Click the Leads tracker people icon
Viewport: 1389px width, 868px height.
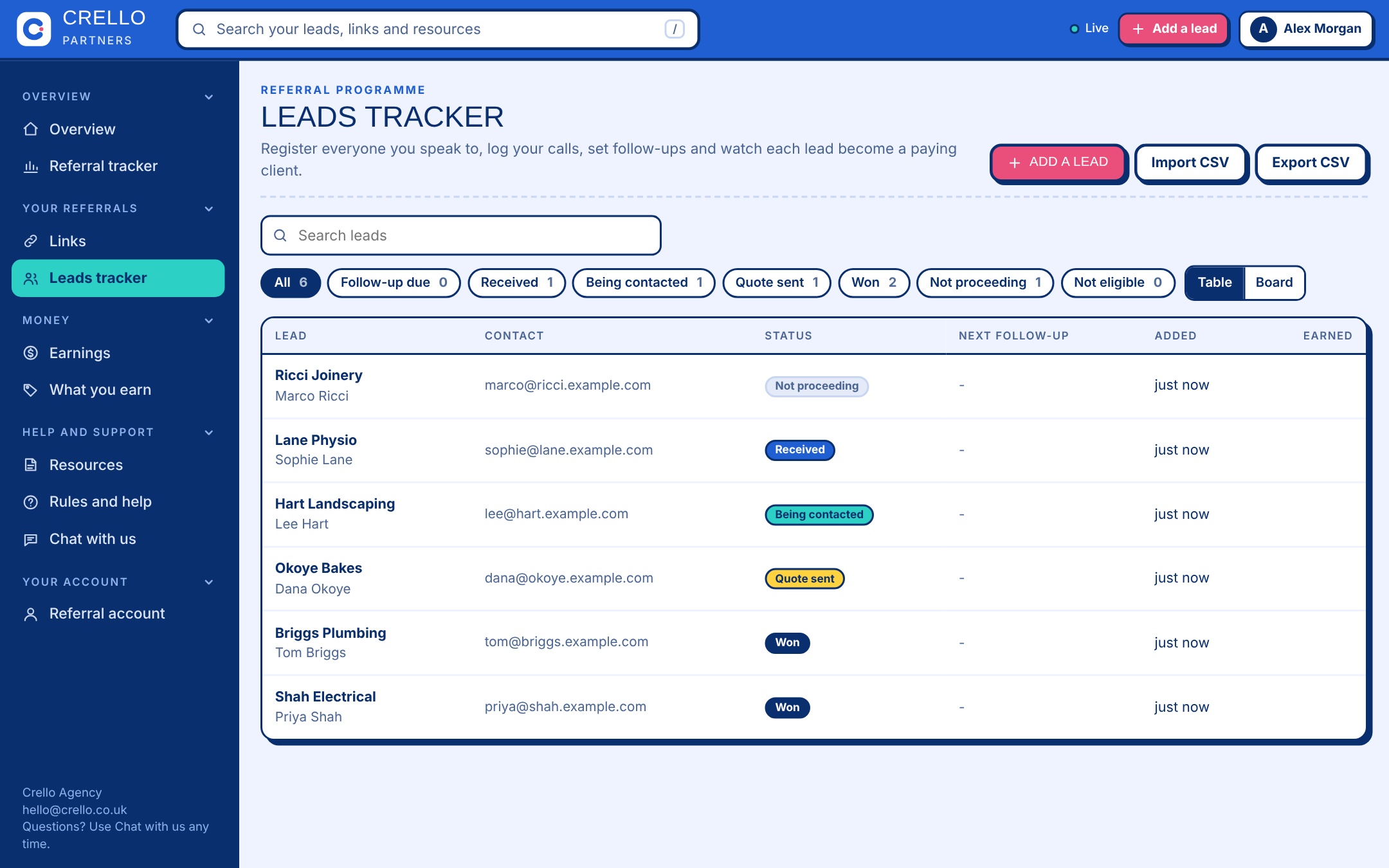click(x=30, y=278)
